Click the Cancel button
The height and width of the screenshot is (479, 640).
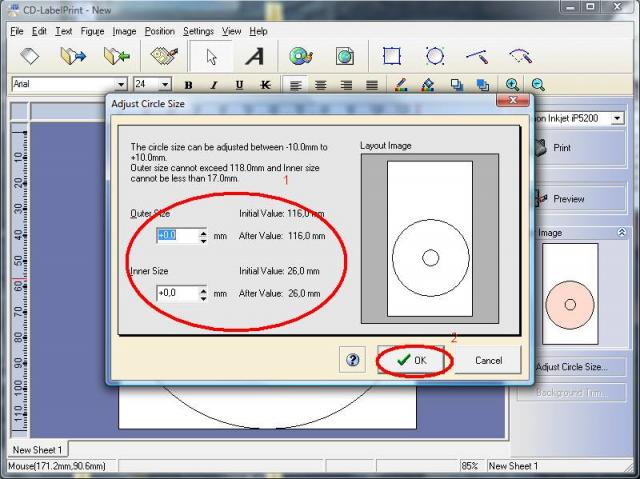488,360
